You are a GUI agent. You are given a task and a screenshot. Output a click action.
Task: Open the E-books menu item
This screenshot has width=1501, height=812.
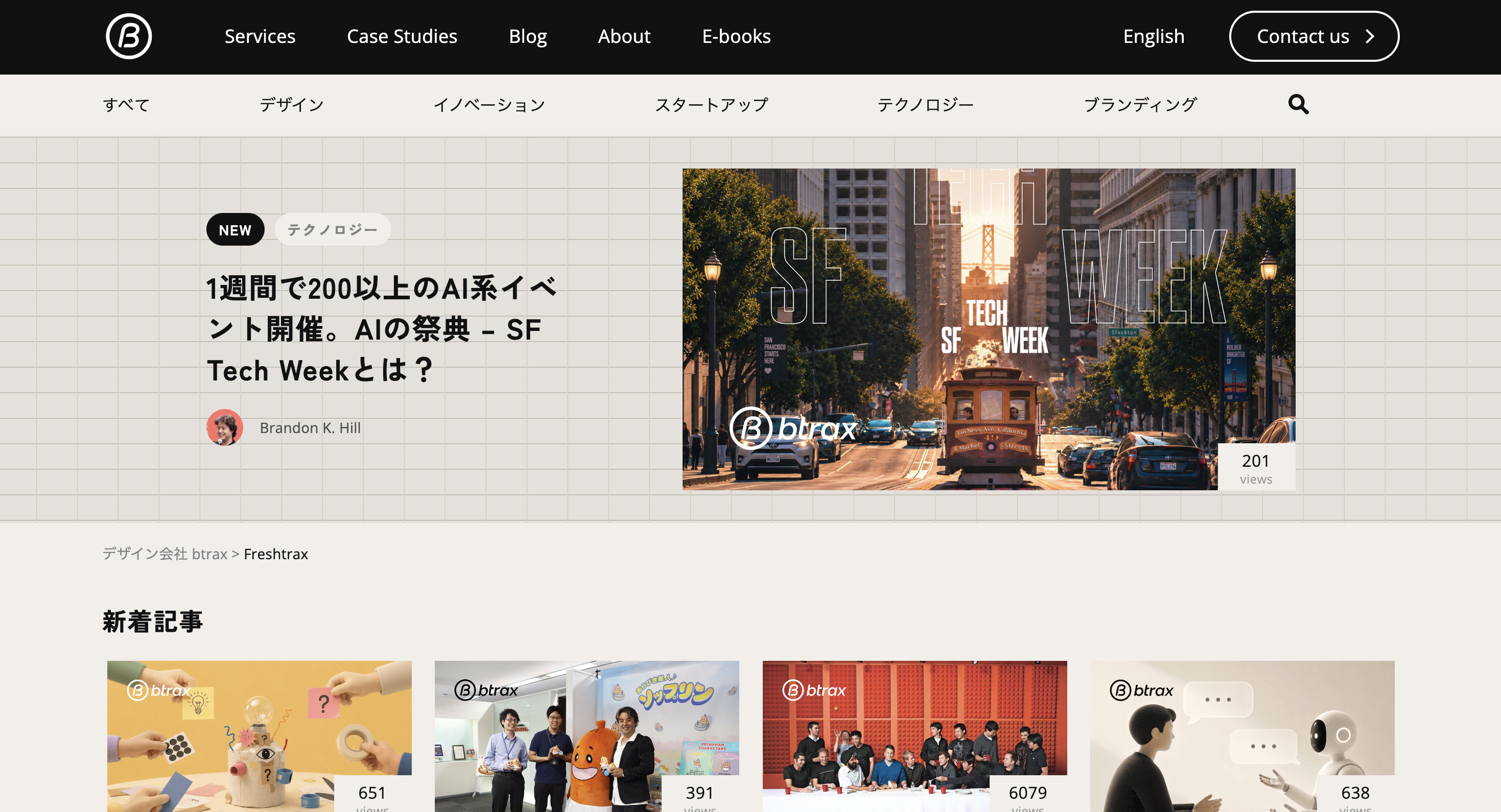pyautogui.click(x=736, y=36)
